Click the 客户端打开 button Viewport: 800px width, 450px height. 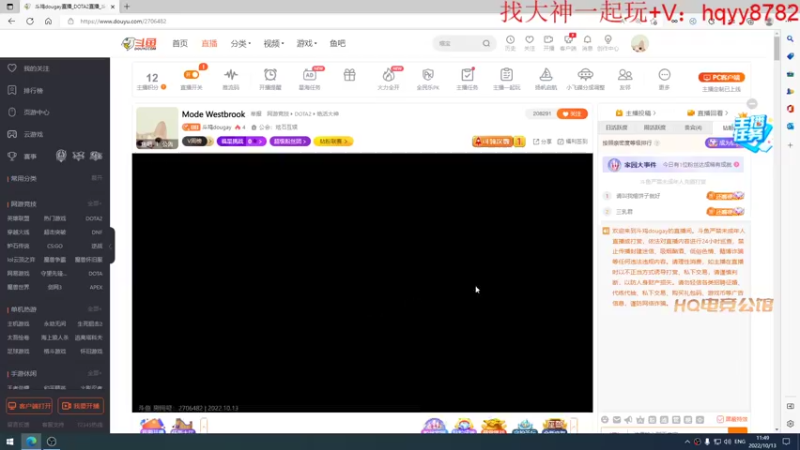29,406
